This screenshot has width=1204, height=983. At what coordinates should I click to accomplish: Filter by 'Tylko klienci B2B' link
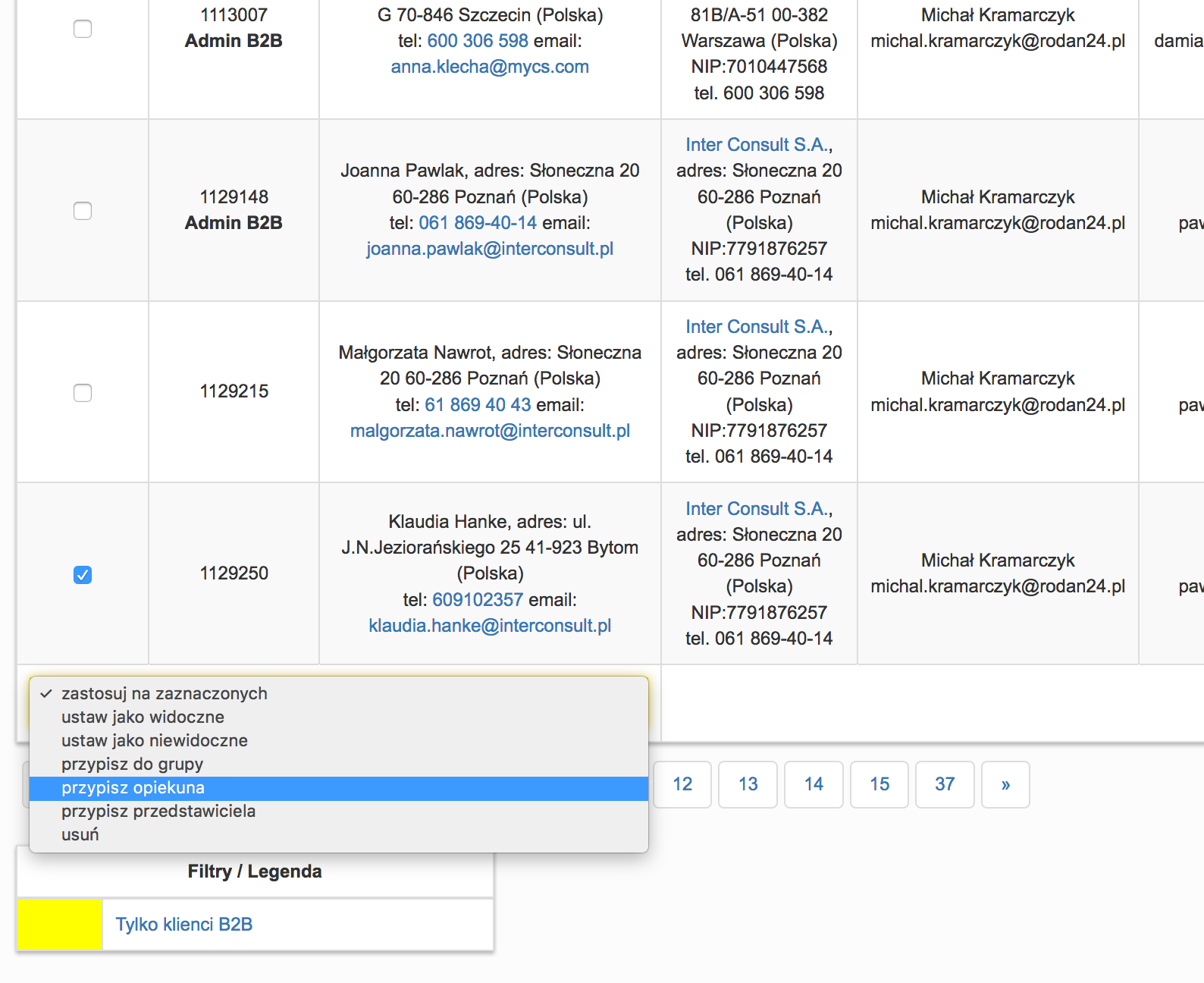184,925
